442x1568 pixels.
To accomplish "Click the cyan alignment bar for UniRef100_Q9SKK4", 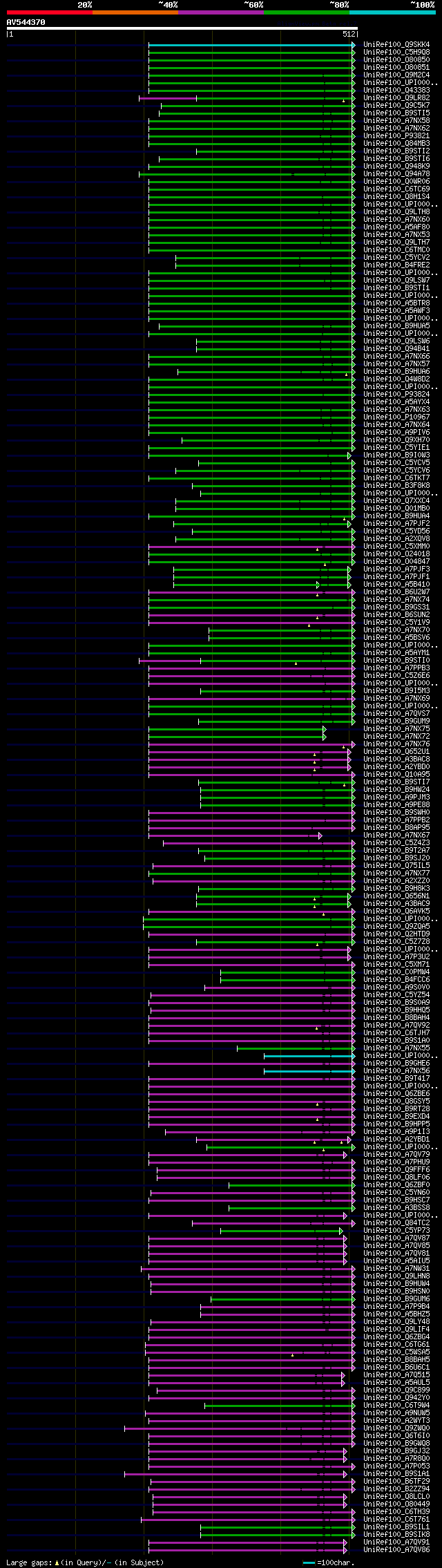I will tap(251, 45).
